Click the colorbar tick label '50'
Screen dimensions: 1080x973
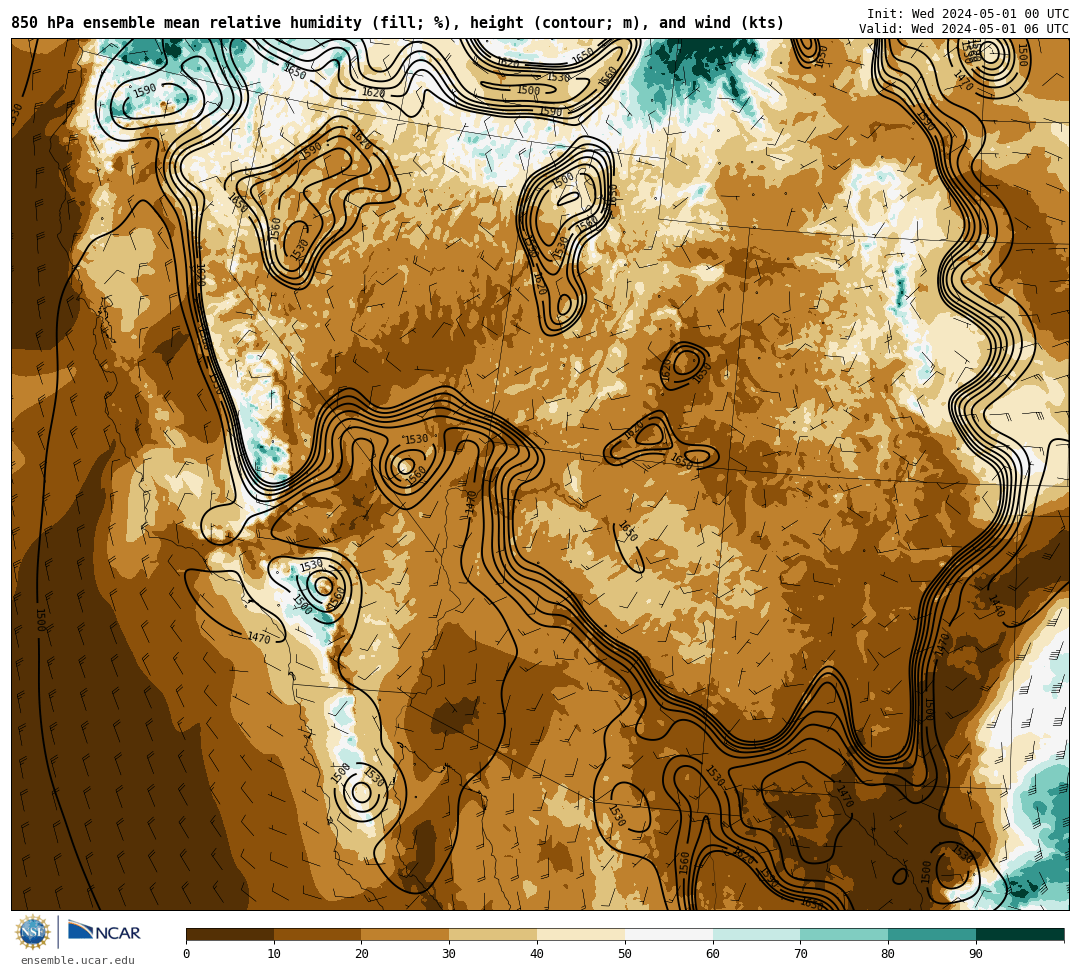point(625,954)
